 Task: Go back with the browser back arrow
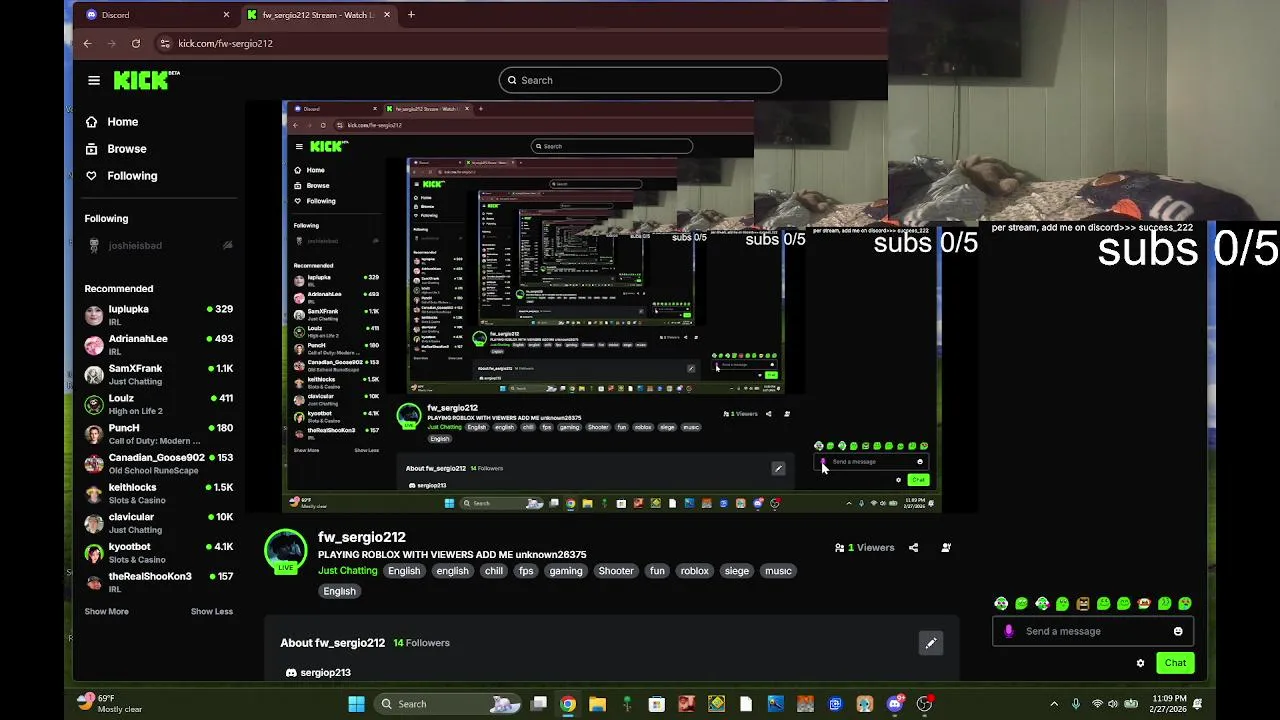[x=87, y=43]
